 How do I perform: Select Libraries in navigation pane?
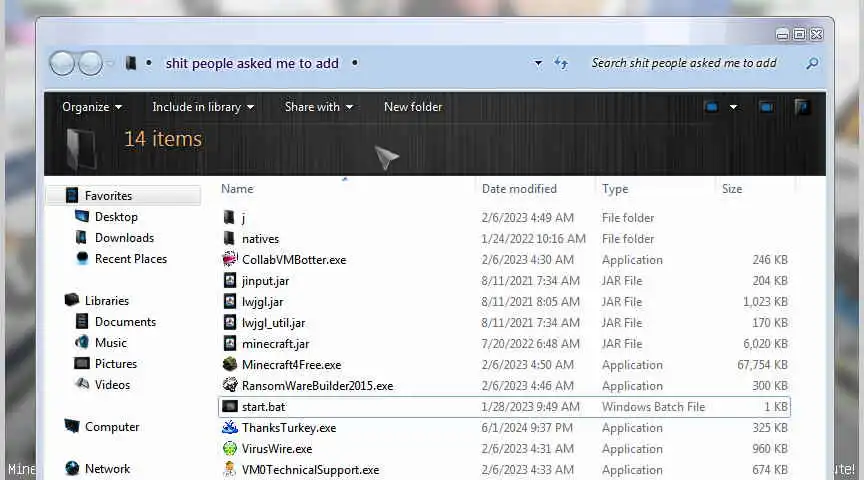point(106,301)
